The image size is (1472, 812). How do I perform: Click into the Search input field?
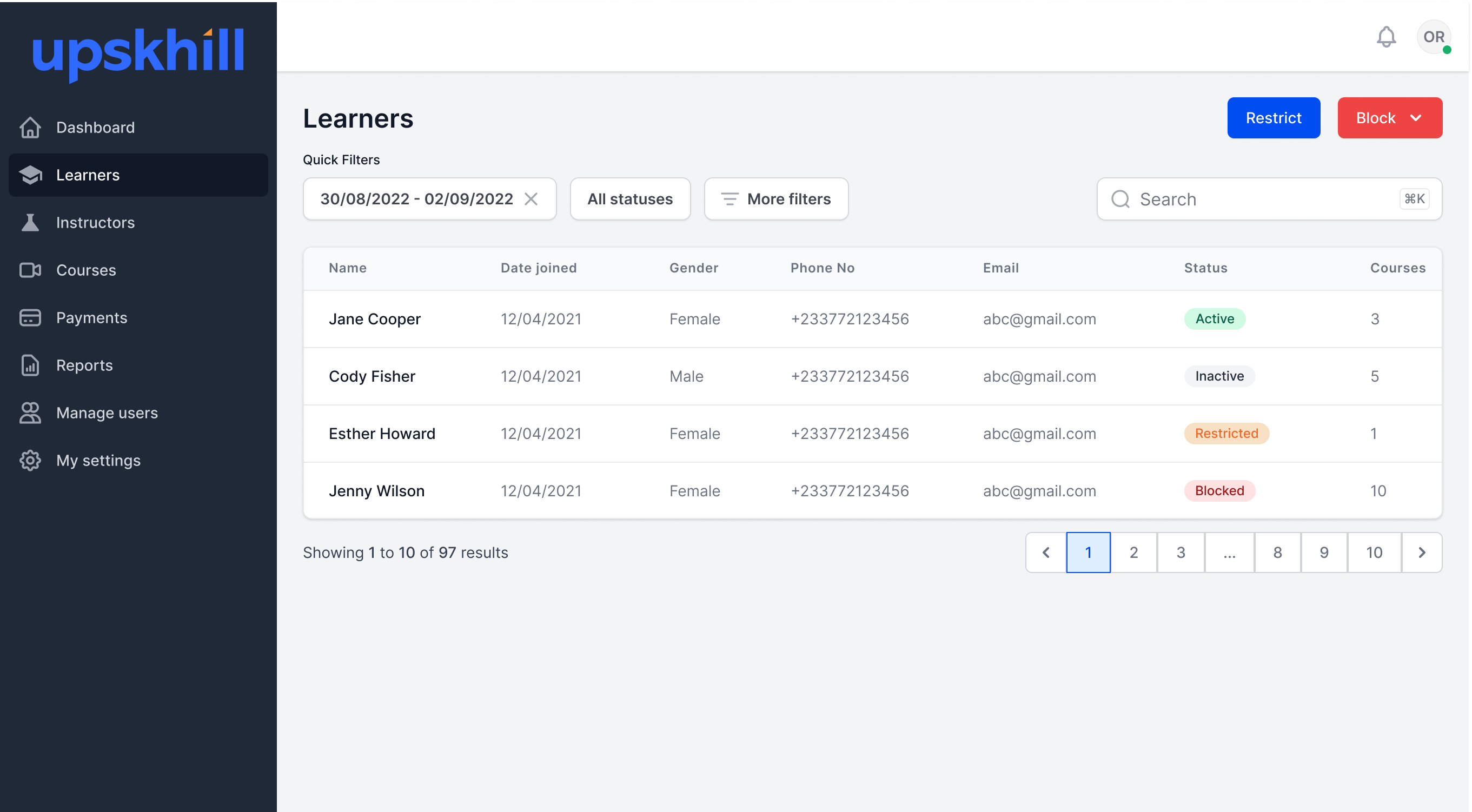point(1263,199)
